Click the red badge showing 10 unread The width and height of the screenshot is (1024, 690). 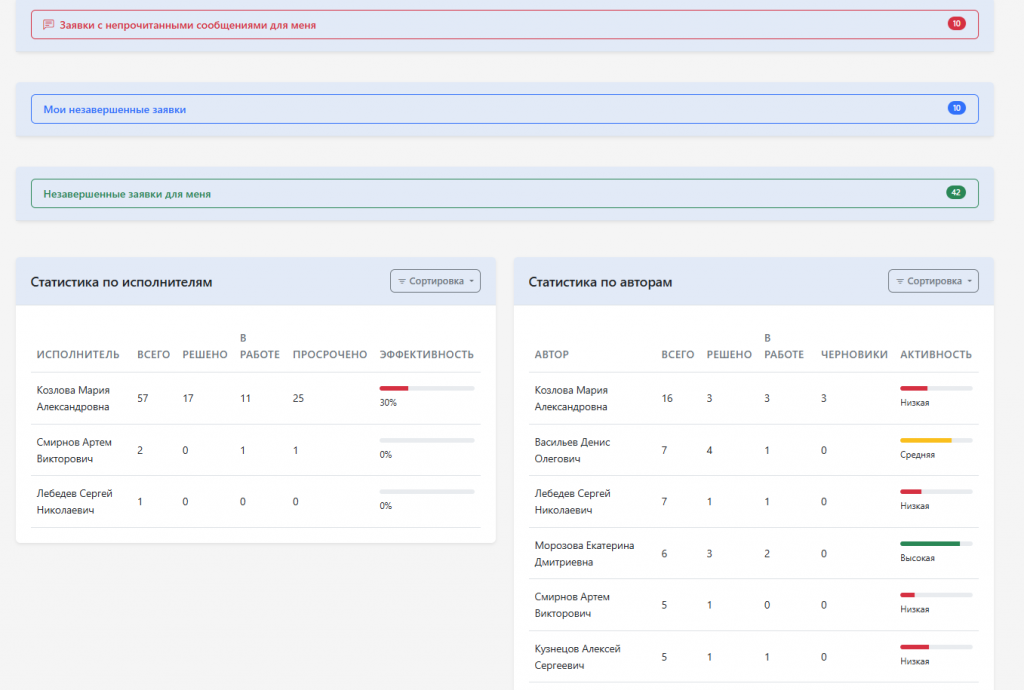pos(956,24)
